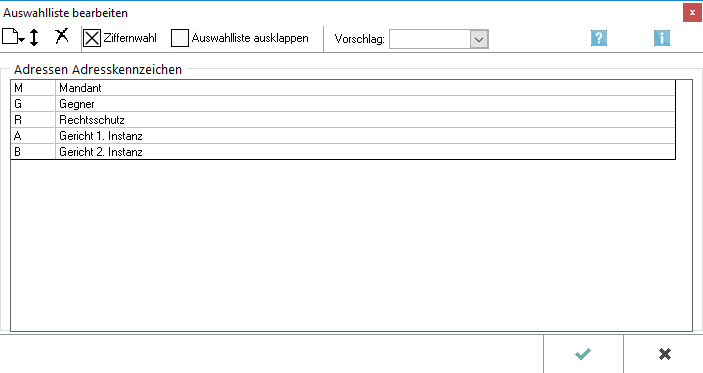This screenshot has height=373, width=703.
Task: Click the R code cell
Action: (x=33, y=120)
